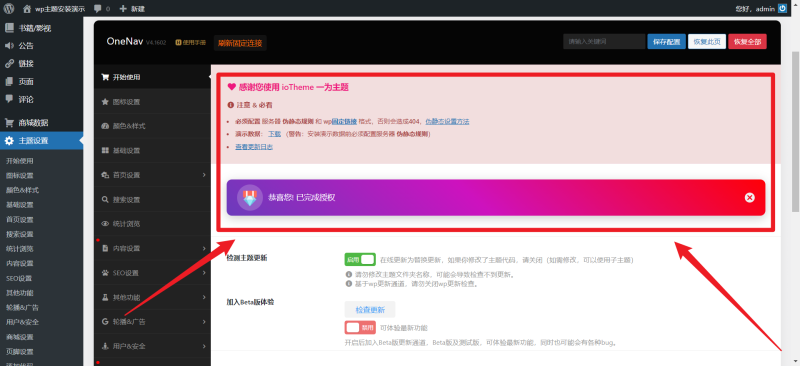
Task: Open 用户&安全 in WP submenu
Action: click(22, 322)
